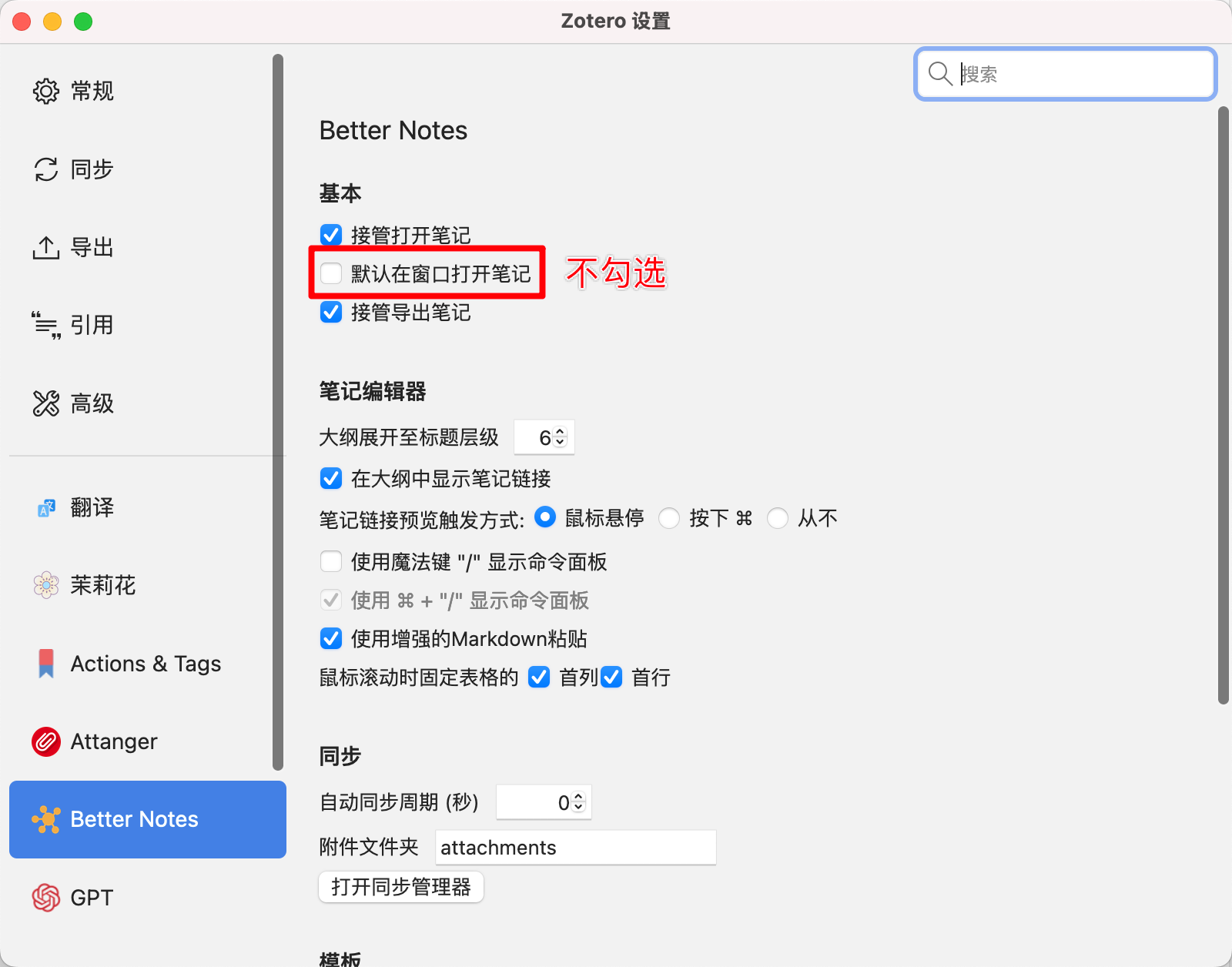Toggle 使用增强的Markdown粘贴 checkbox
Screen dimensions: 1232x967
pos(331,638)
